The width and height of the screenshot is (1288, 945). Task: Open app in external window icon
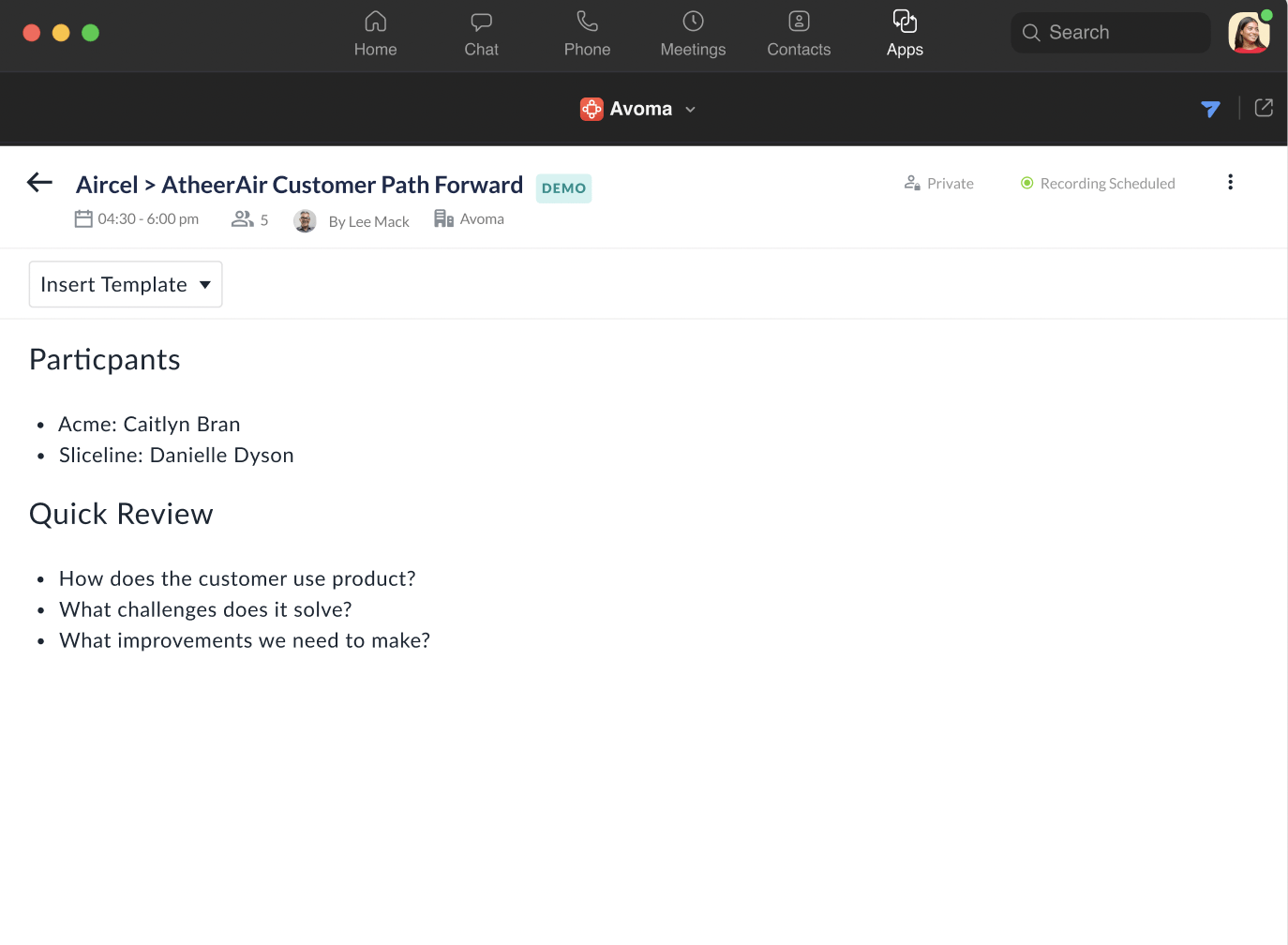(x=1264, y=108)
